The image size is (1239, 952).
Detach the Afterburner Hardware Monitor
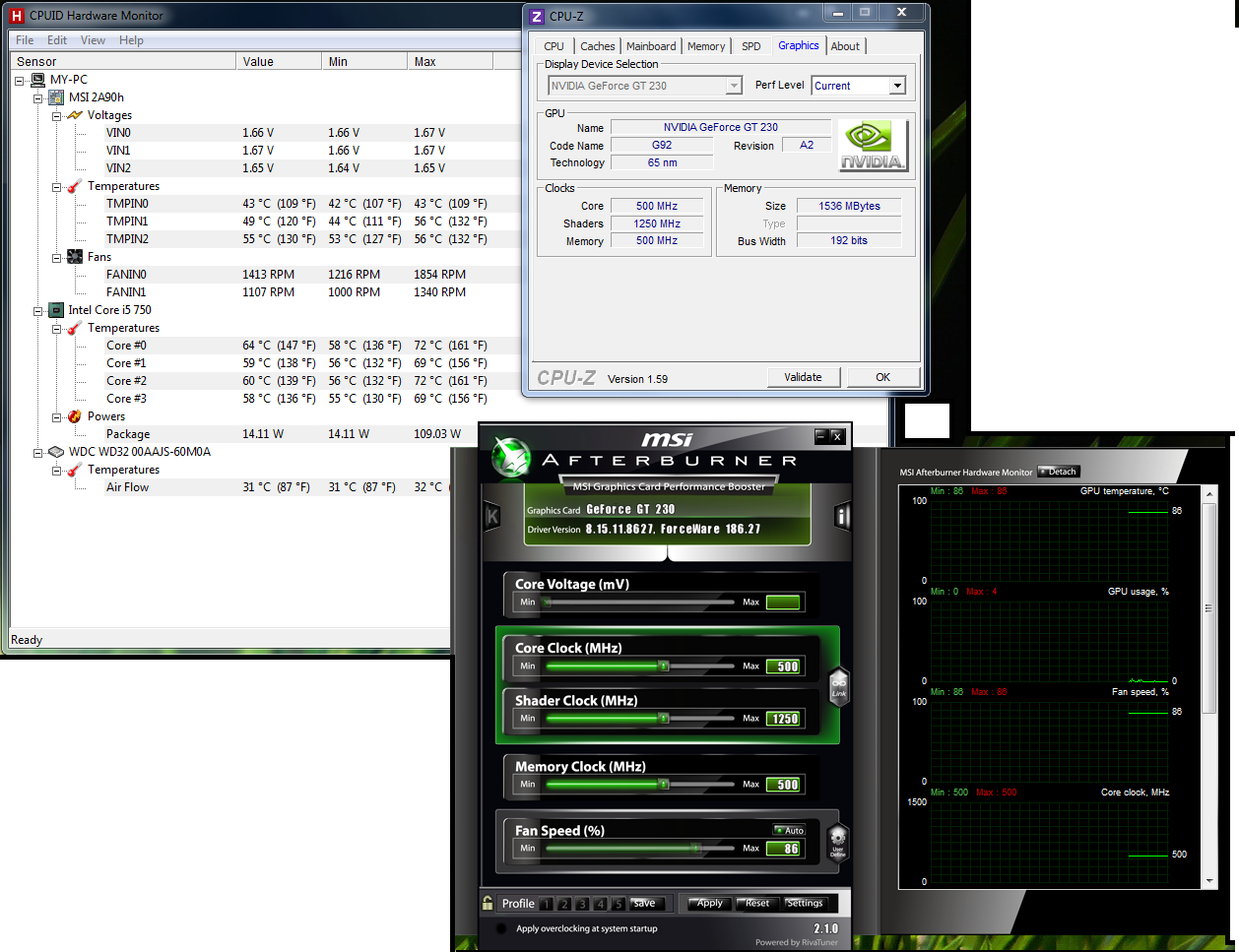[1059, 472]
